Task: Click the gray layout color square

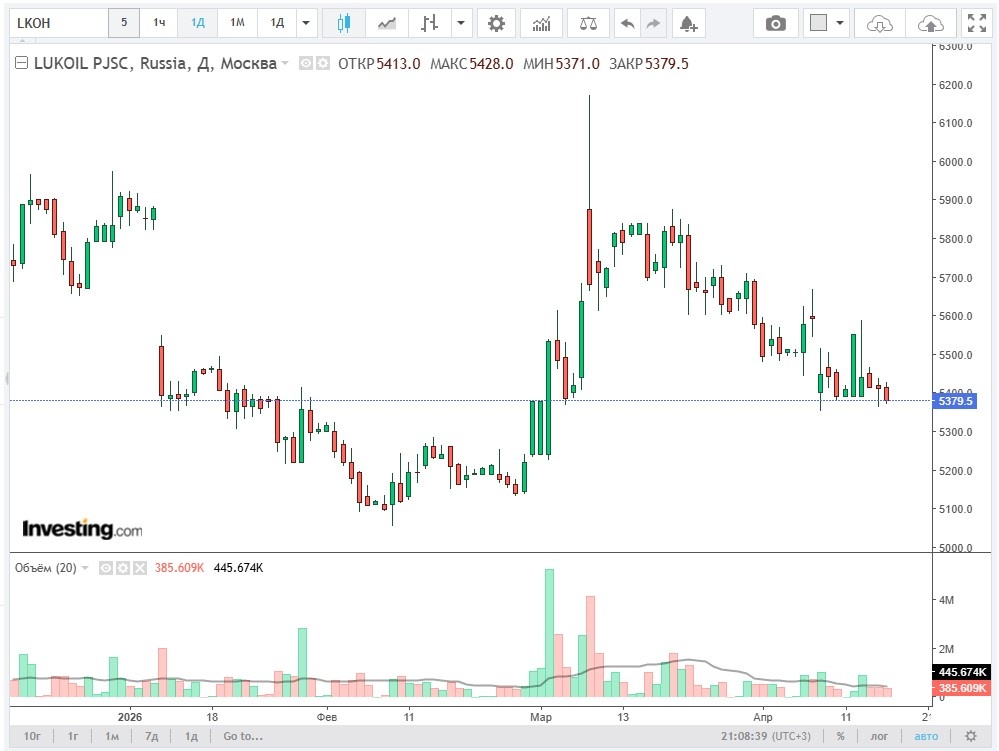Action: click(818, 23)
